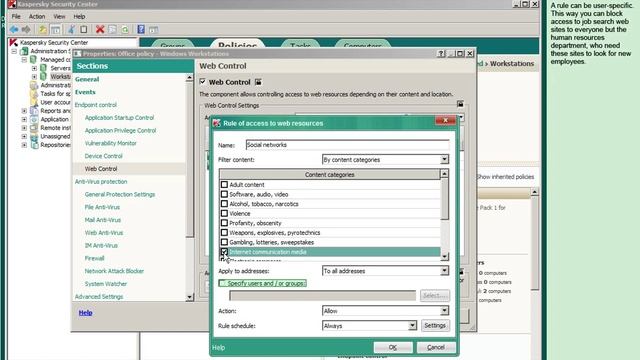Click the blue Help question mark toolbar icon
The image size is (640, 360).
(x=141, y=29)
